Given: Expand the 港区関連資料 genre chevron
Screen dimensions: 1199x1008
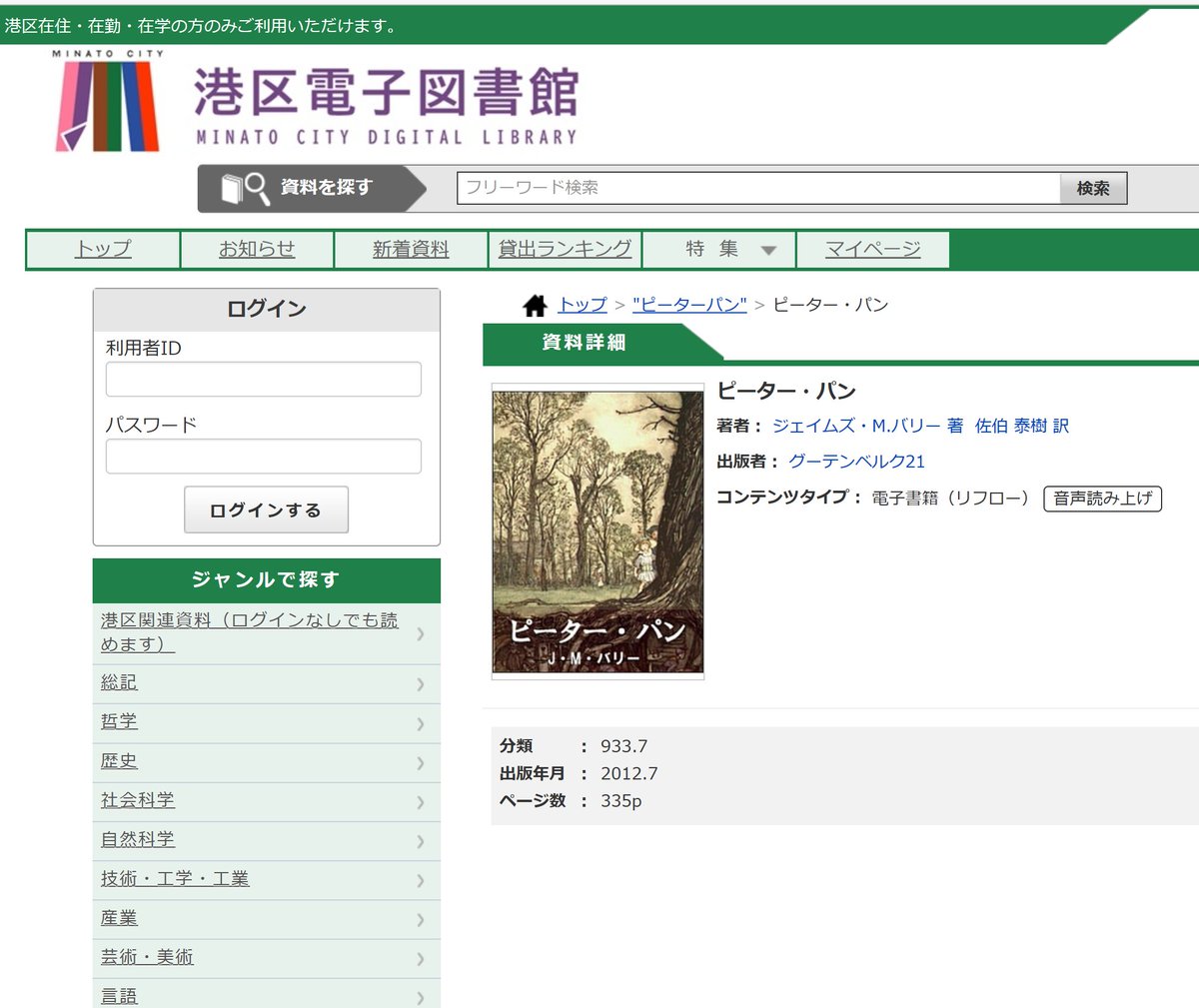Looking at the screenshot, I should pyautogui.click(x=421, y=633).
